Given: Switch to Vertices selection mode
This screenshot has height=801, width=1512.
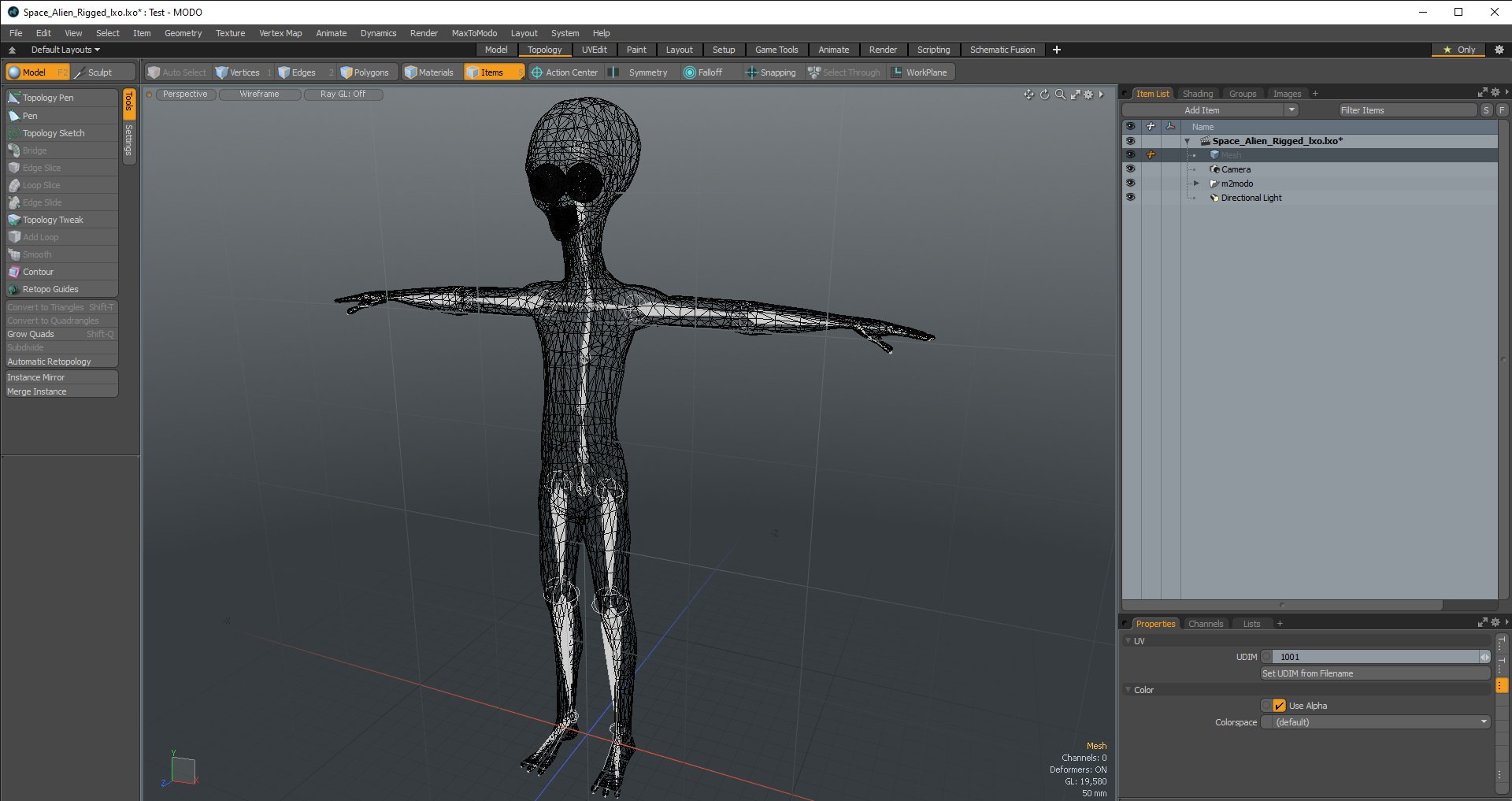Looking at the screenshot, I should 243,72.
